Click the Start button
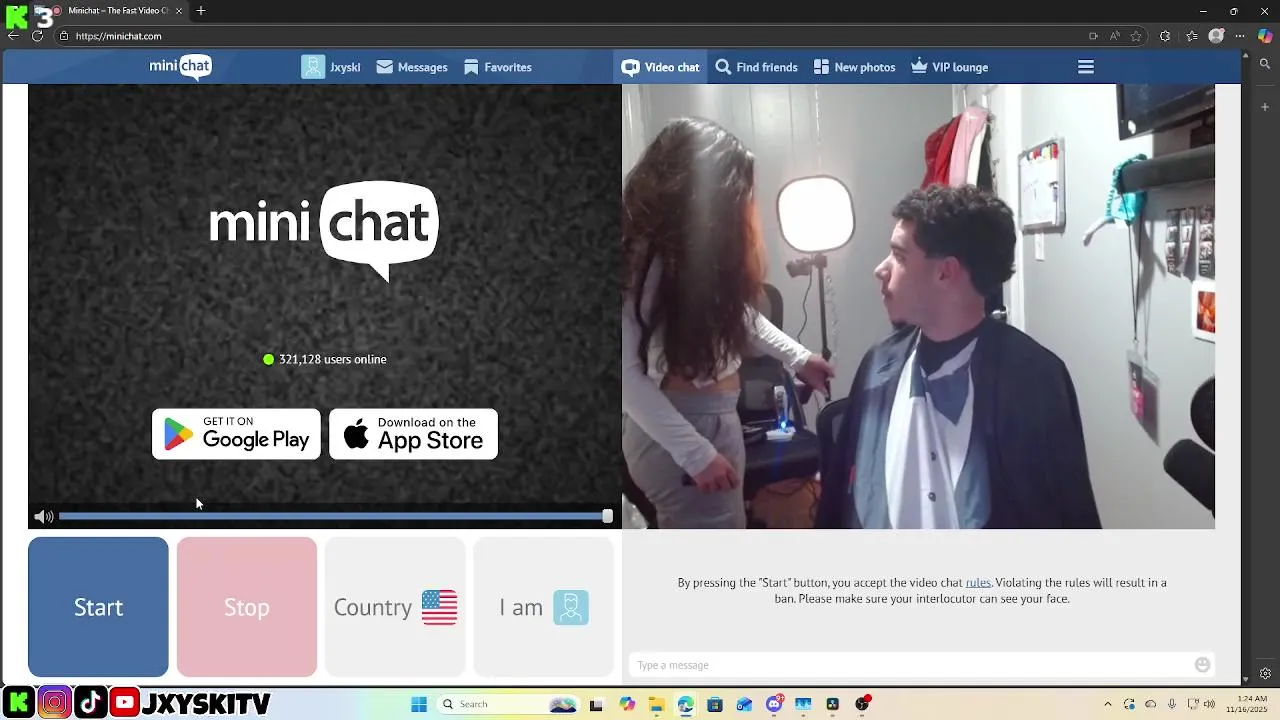Image resolution: width=1280 pixels, height=720 pixels. click(x=98, y=607)
